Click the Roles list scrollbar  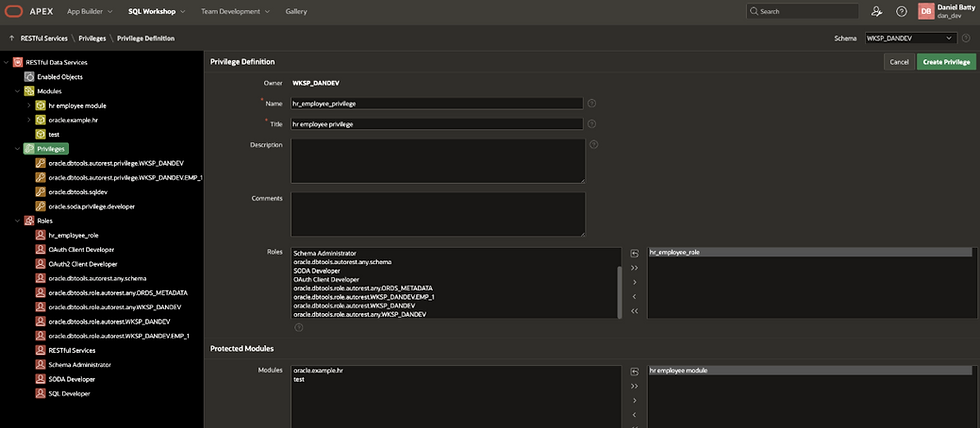(619, 292)
